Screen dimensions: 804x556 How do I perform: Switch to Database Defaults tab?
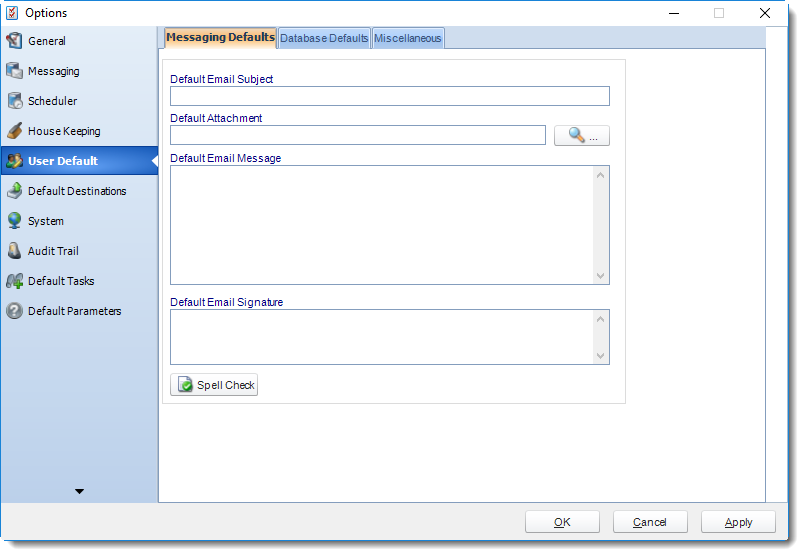[324, 38]
